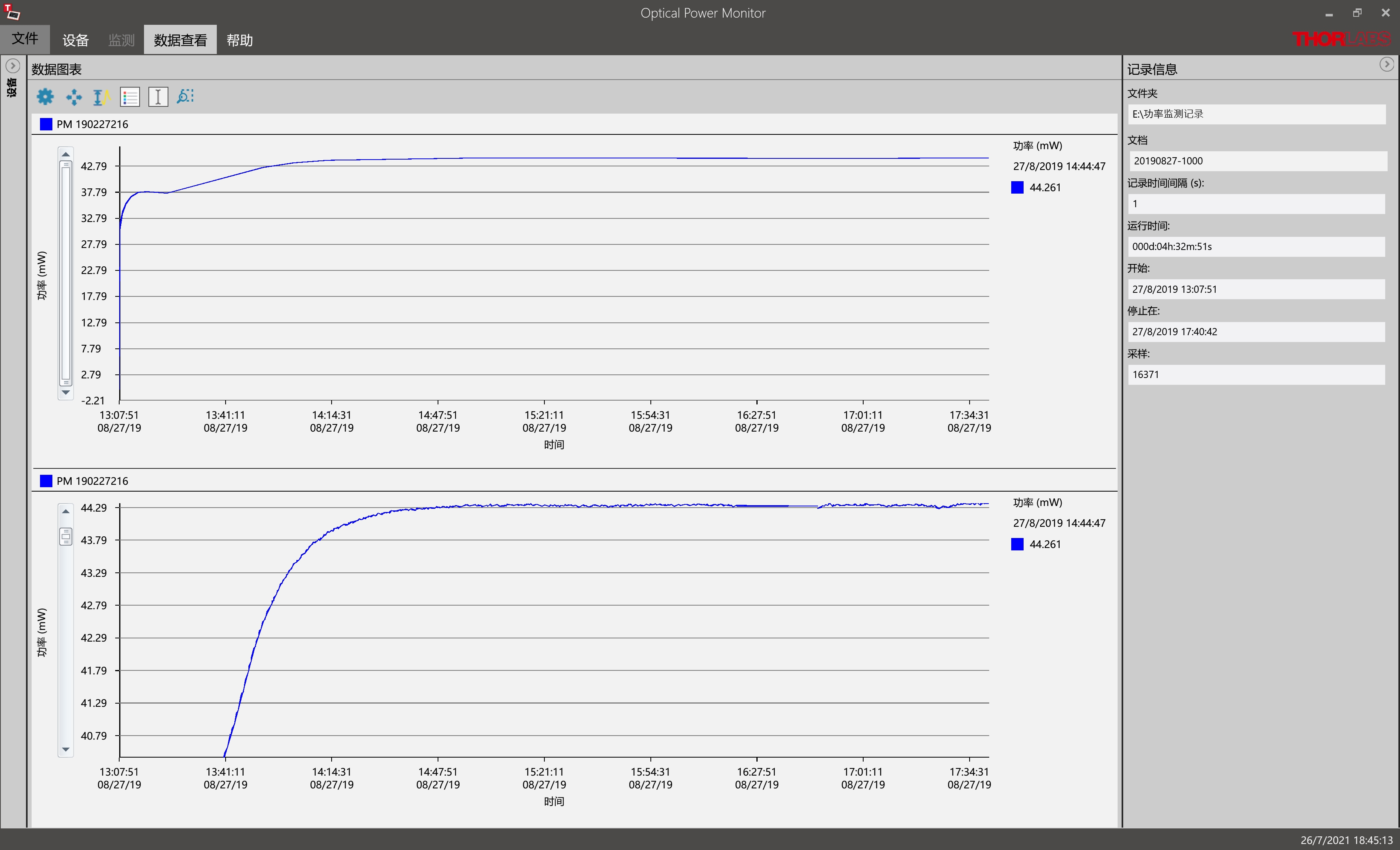Viewport: 1400px width, 850px height.
Task: Click the upper chart 42.79 axis label
Action: click(94, 166)
